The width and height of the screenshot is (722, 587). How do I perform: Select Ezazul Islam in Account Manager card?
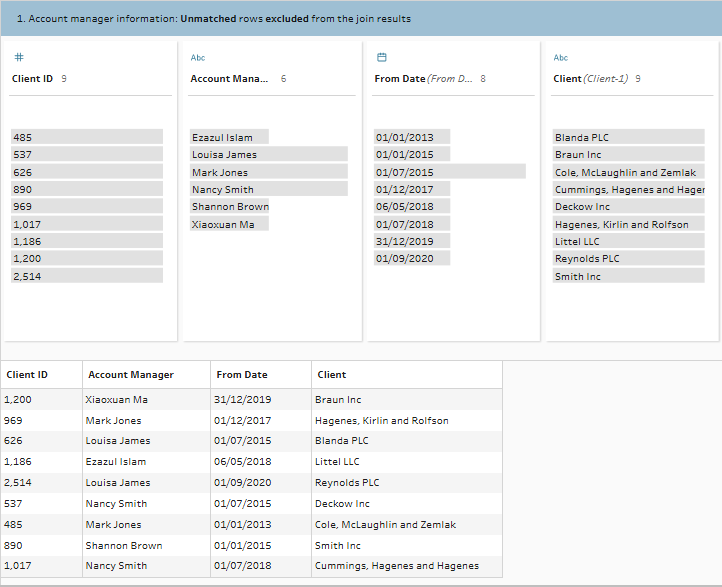[229, 137]
